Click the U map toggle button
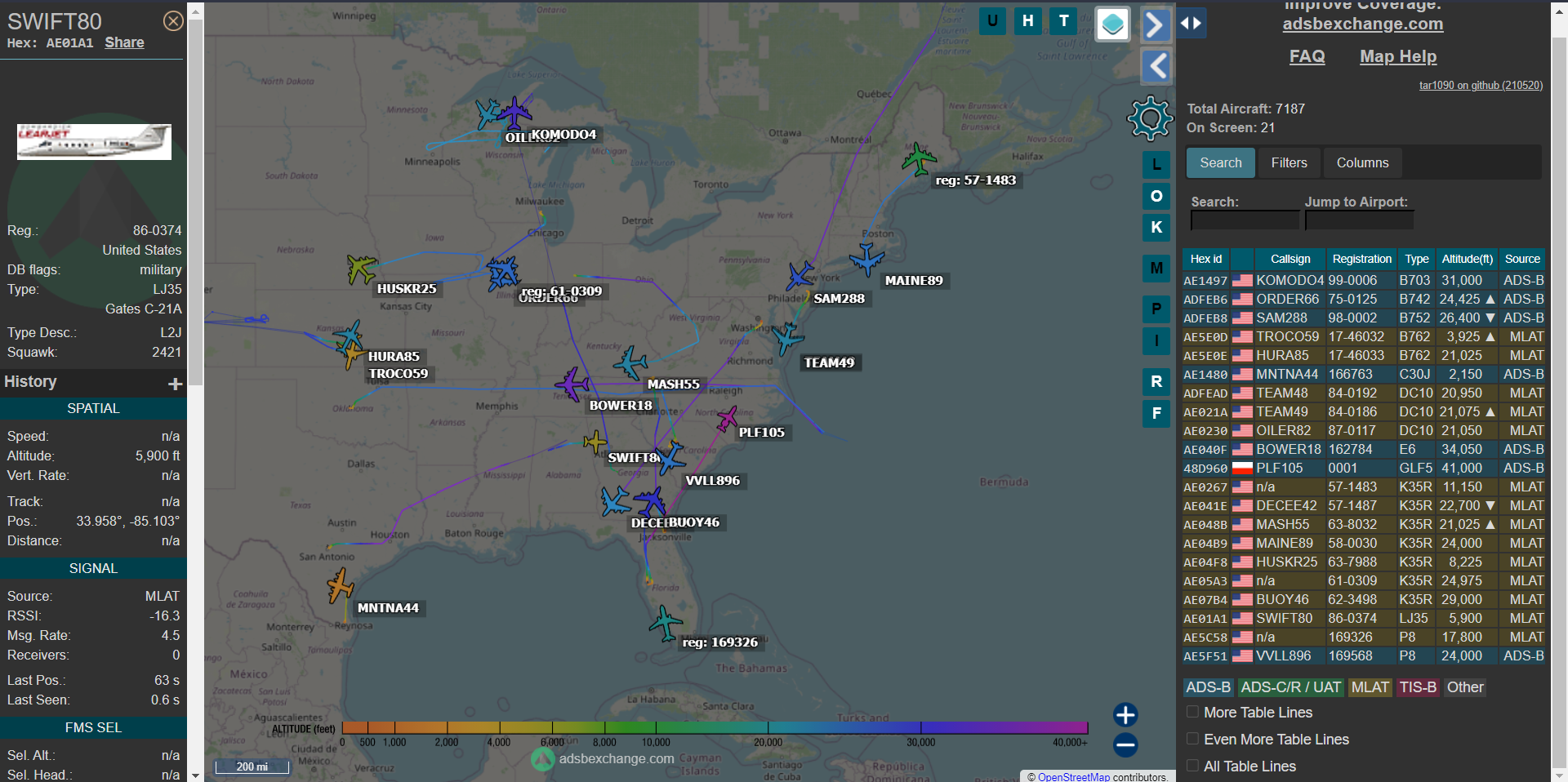The width and height of the screenshot is (1568, 782). pos(992,21)
